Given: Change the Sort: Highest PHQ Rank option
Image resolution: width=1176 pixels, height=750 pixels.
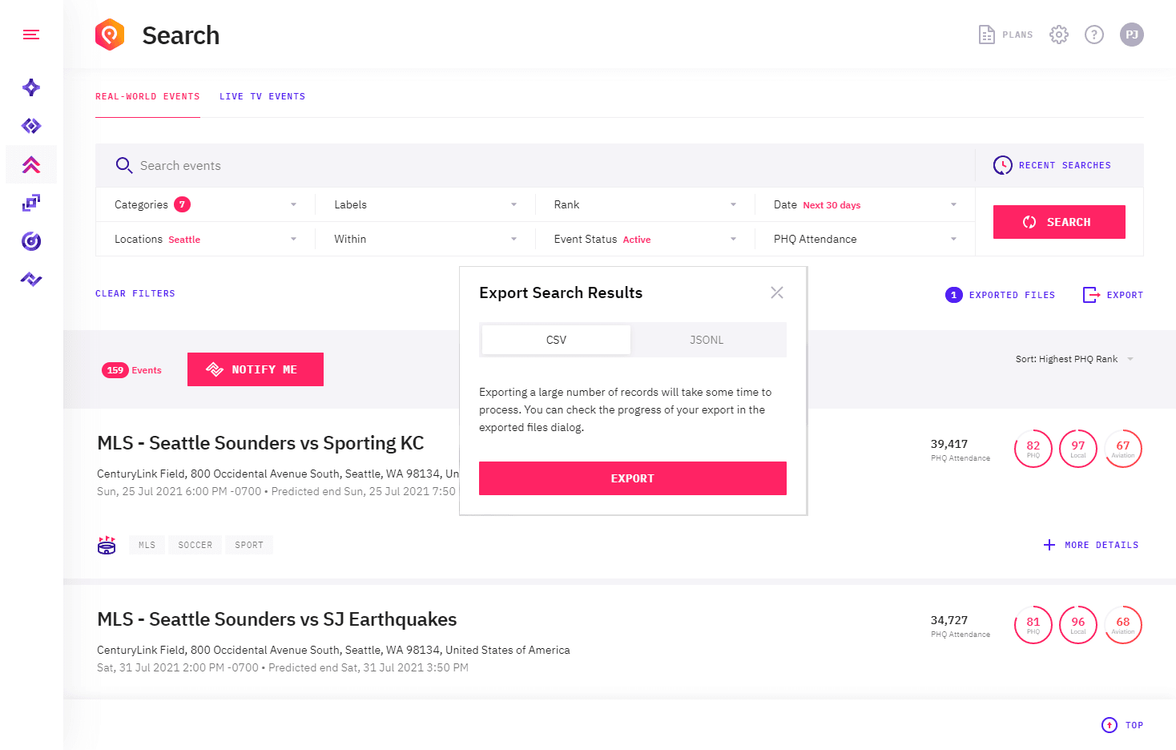Looking at the screenshot, I should (x=1075, y=358).
